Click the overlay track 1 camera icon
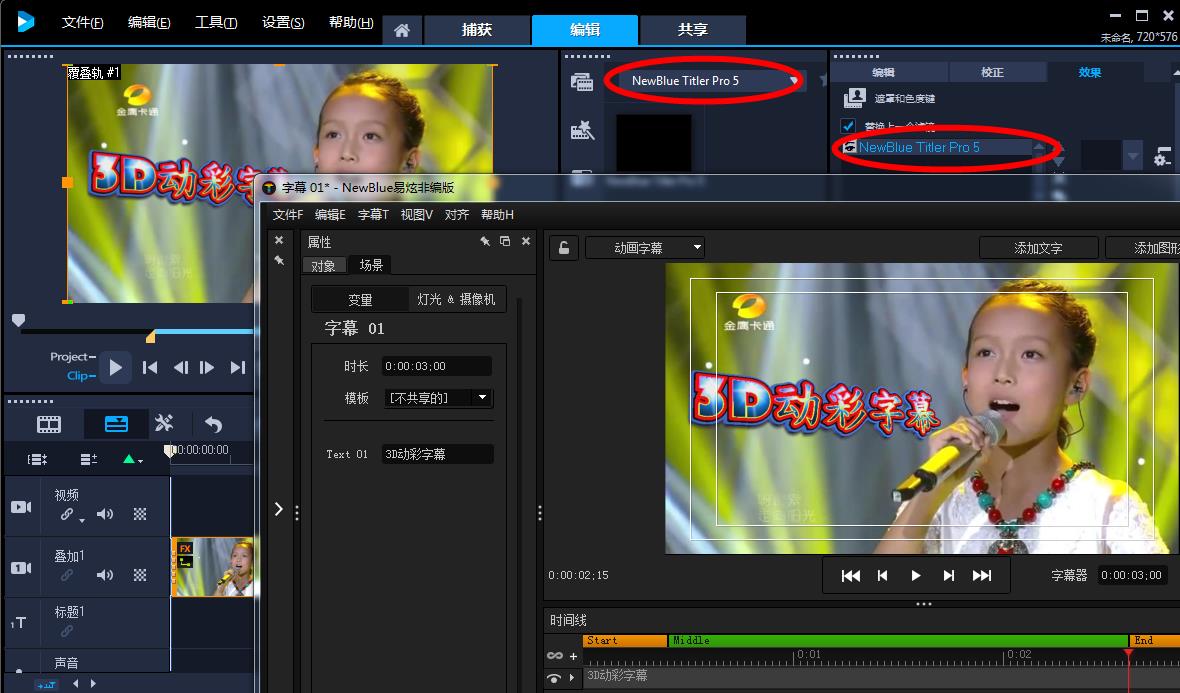Viewport: 1180px width, 693px height. click(21, 568)
